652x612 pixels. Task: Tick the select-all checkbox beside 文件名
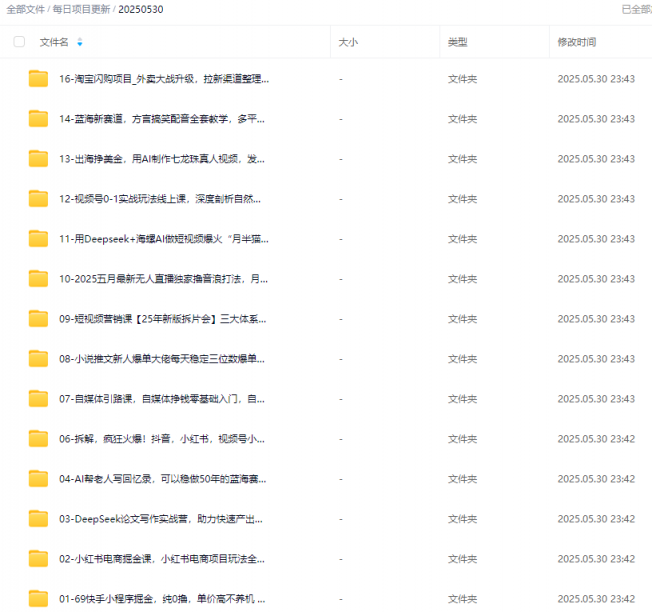(x=19, y=42)
